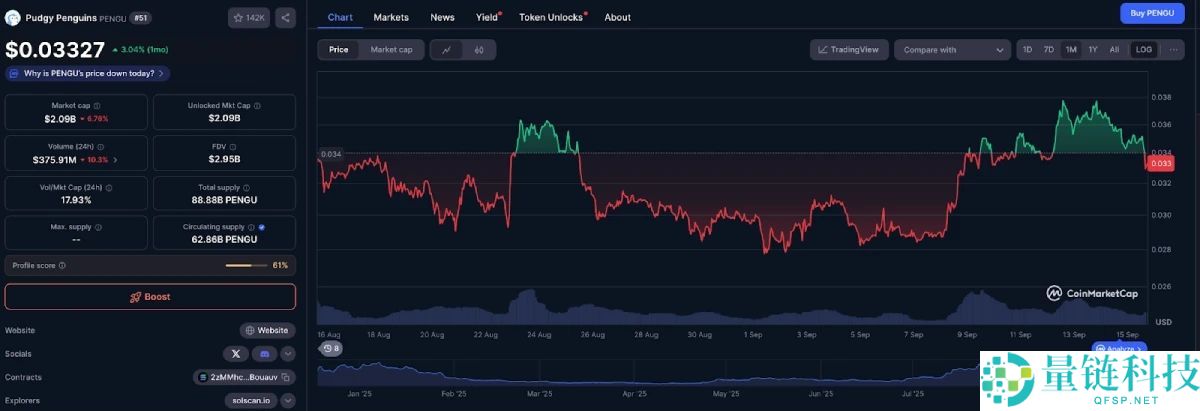Select the 7D time range
1200x411 pixels.
[1049, 50]
